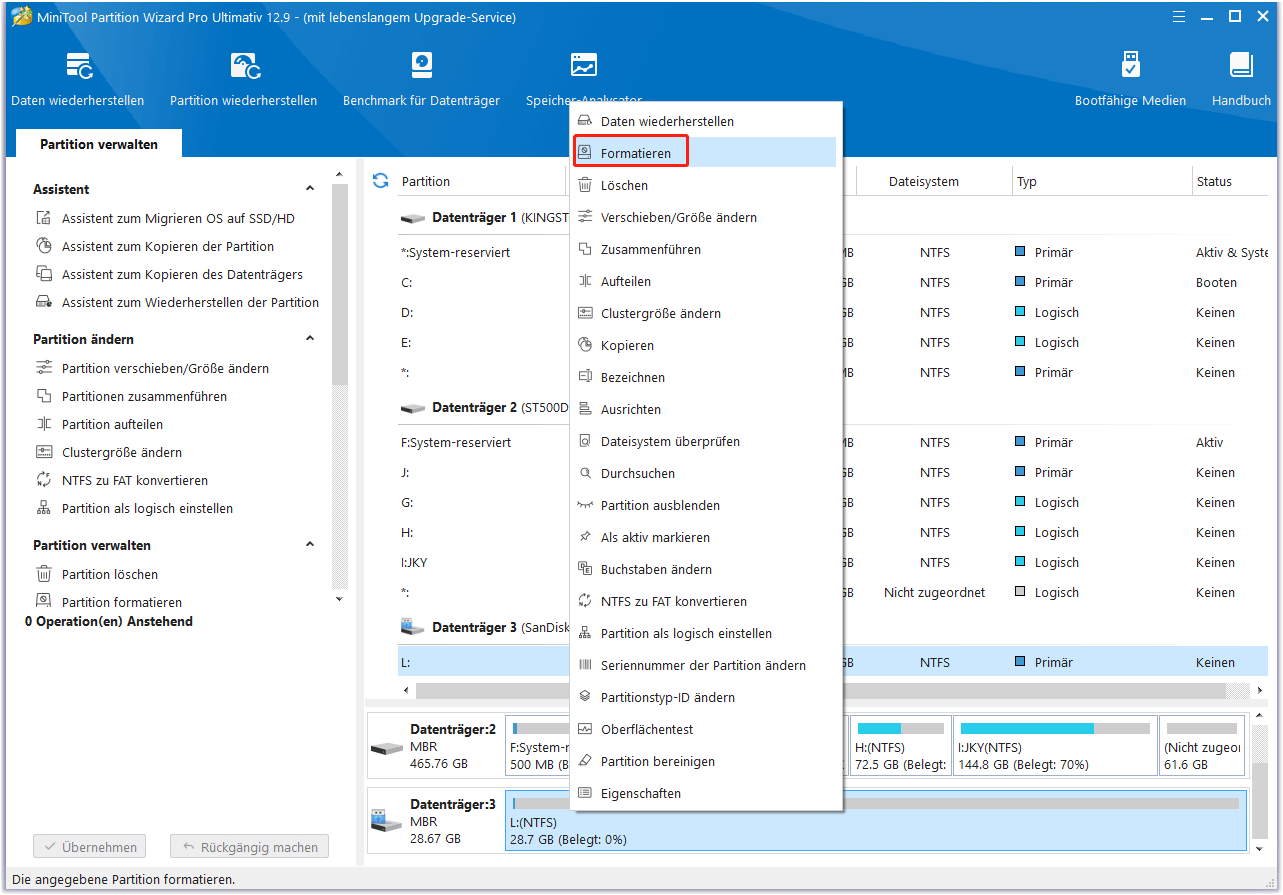Choose Formatieren in context menu

704,153
